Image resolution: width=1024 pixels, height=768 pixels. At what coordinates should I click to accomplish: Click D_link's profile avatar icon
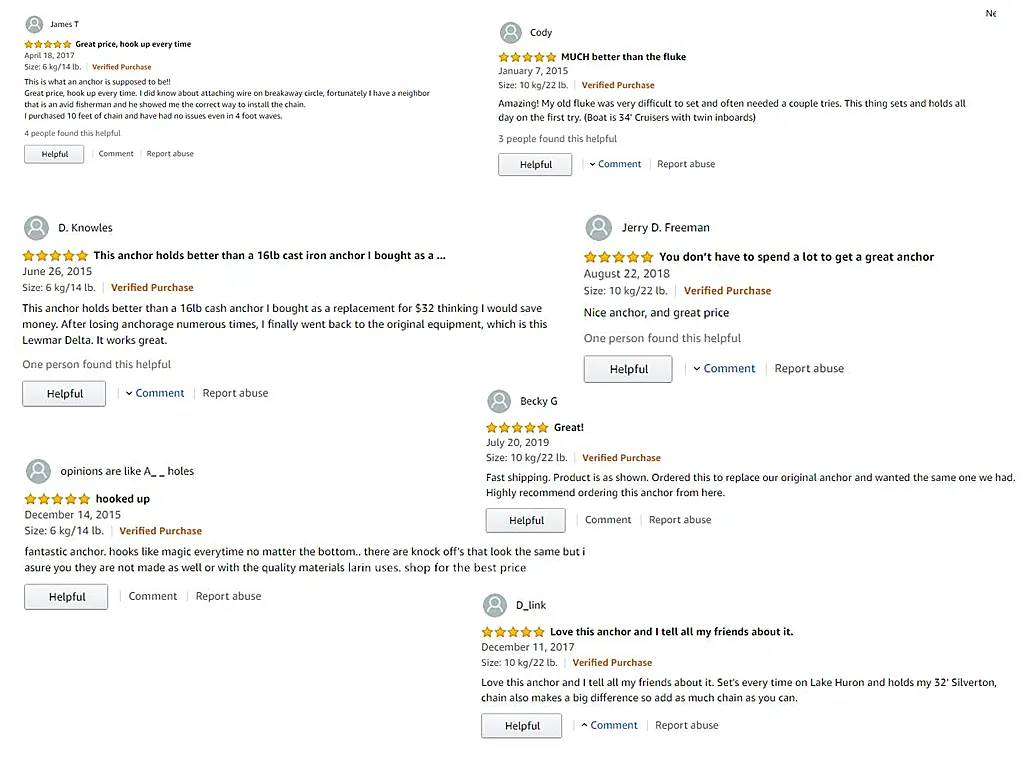pyautogui.click(x=495, y=605)
